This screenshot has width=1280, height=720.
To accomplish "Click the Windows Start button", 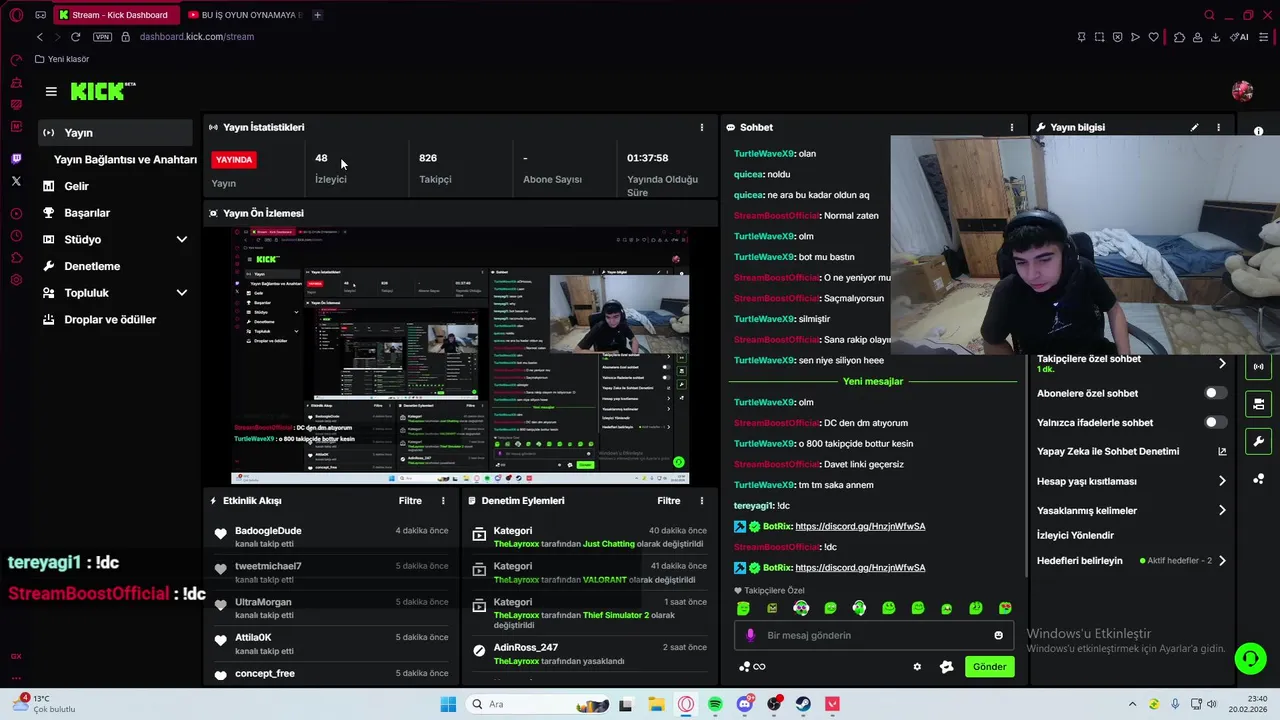I will tap(448, 704).
